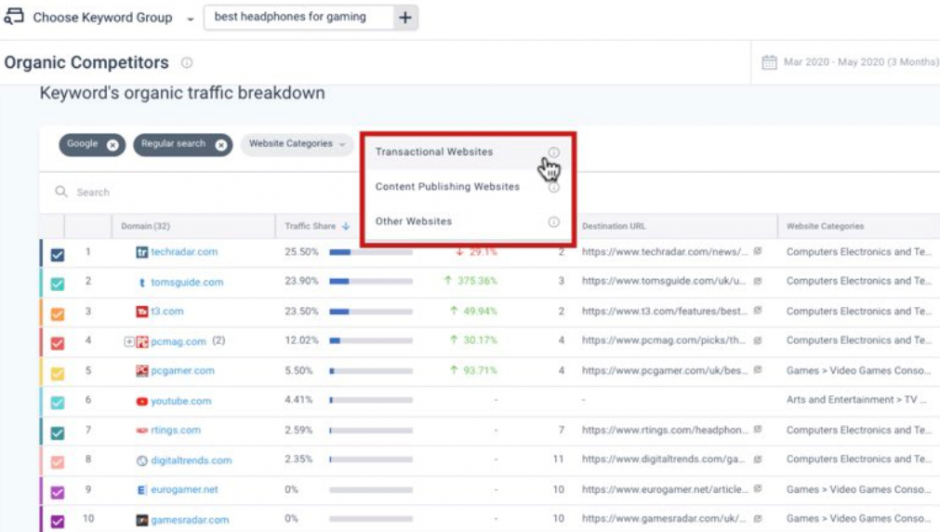The width and height of the screenshot is (940, 532).
Task: Expand the pcmag.com subdomains row
Action: (x=129, y=341)
